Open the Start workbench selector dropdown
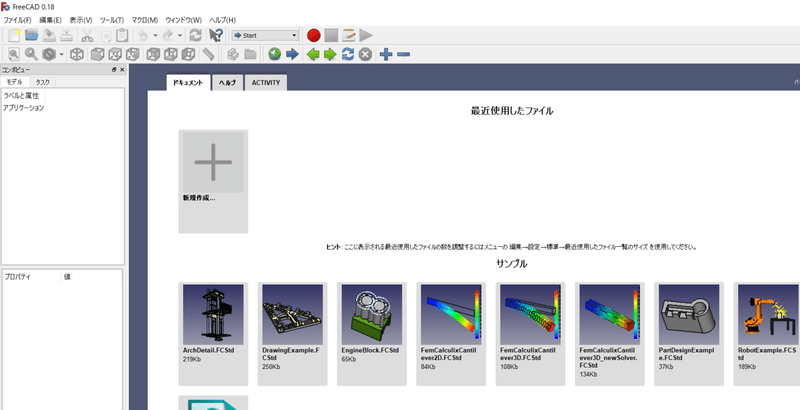800x410 pixels. [x=265, y=35]
